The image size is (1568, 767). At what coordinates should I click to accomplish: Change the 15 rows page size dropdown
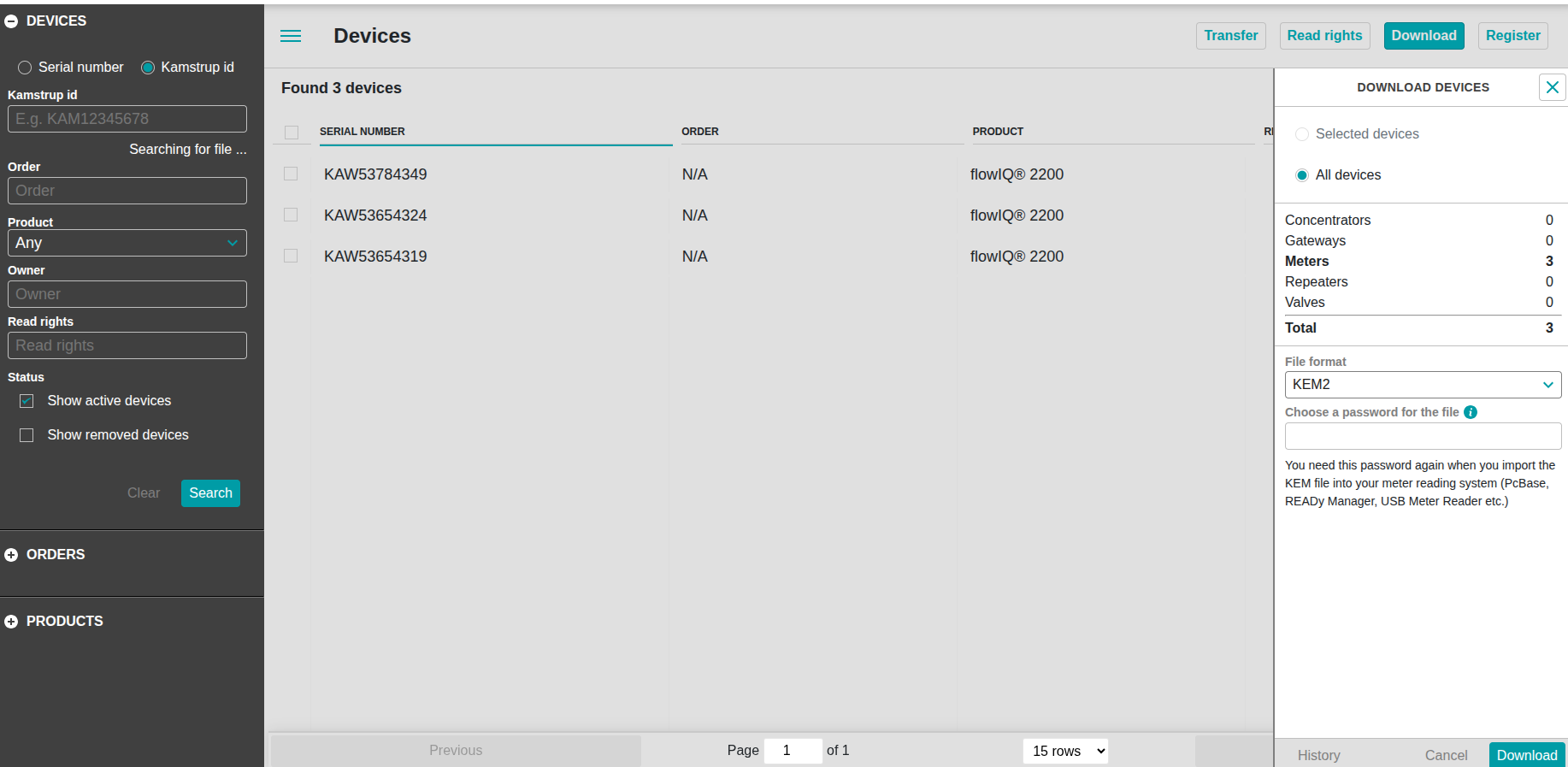pyautogui.click(x=1065, y=751)
